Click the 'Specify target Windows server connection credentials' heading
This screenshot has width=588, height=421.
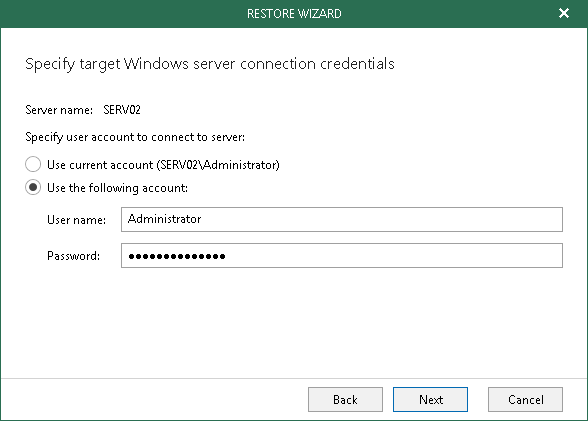[210, 64]
